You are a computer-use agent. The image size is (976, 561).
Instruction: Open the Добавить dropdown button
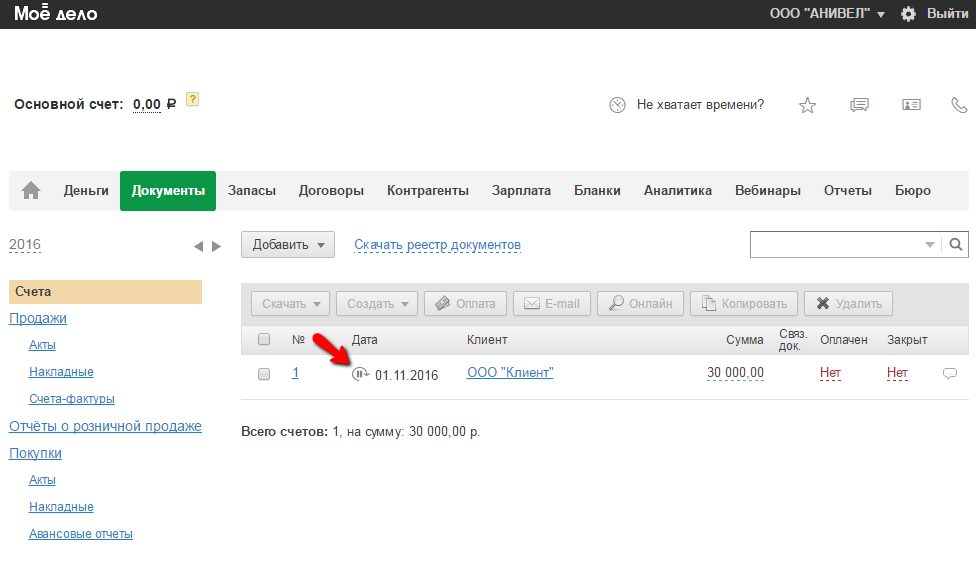[x=288, y=245]
